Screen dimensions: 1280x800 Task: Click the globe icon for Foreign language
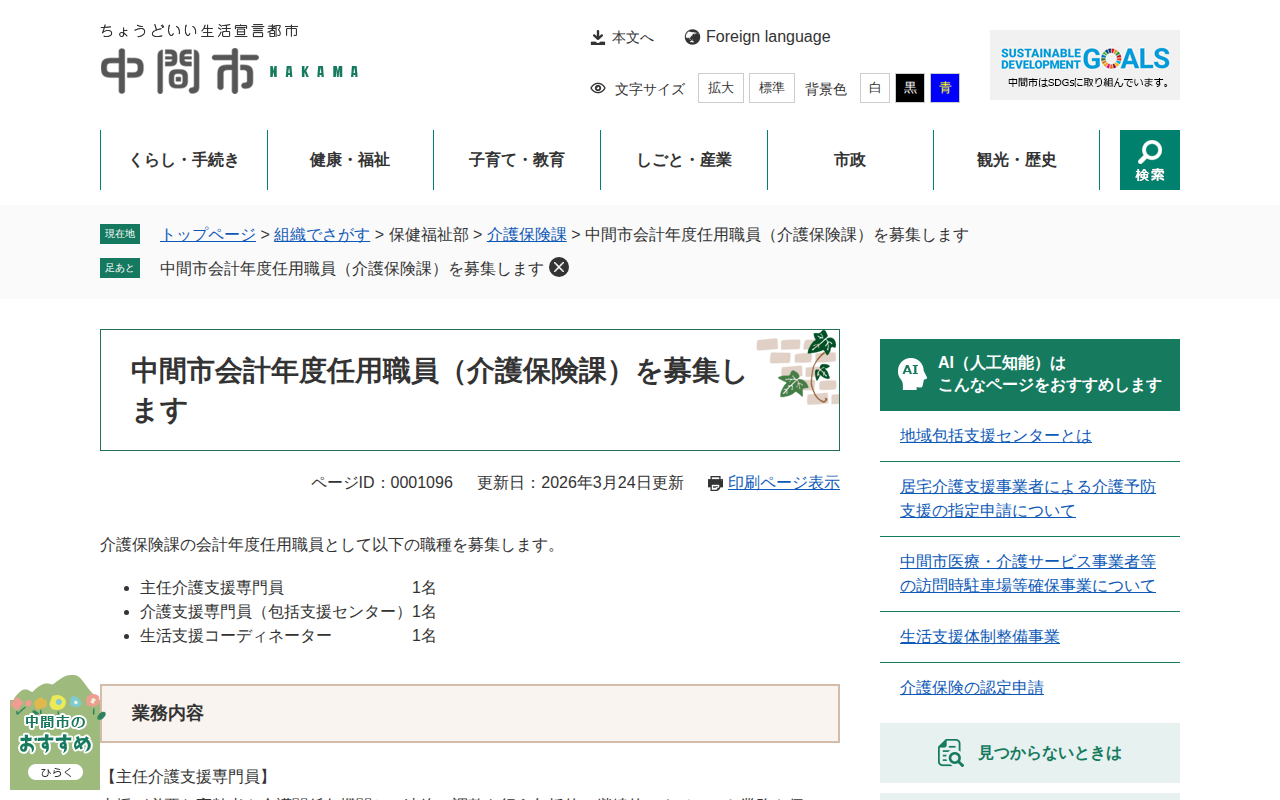tap(692, 37)
